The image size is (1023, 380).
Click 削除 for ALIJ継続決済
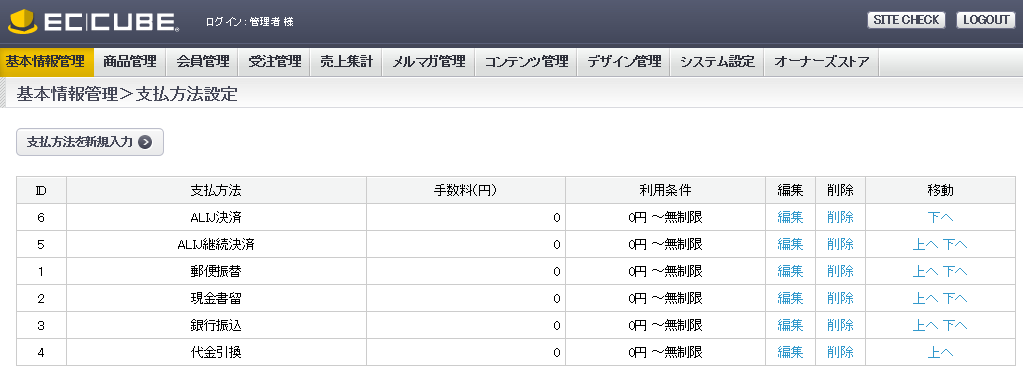[840, 244]
